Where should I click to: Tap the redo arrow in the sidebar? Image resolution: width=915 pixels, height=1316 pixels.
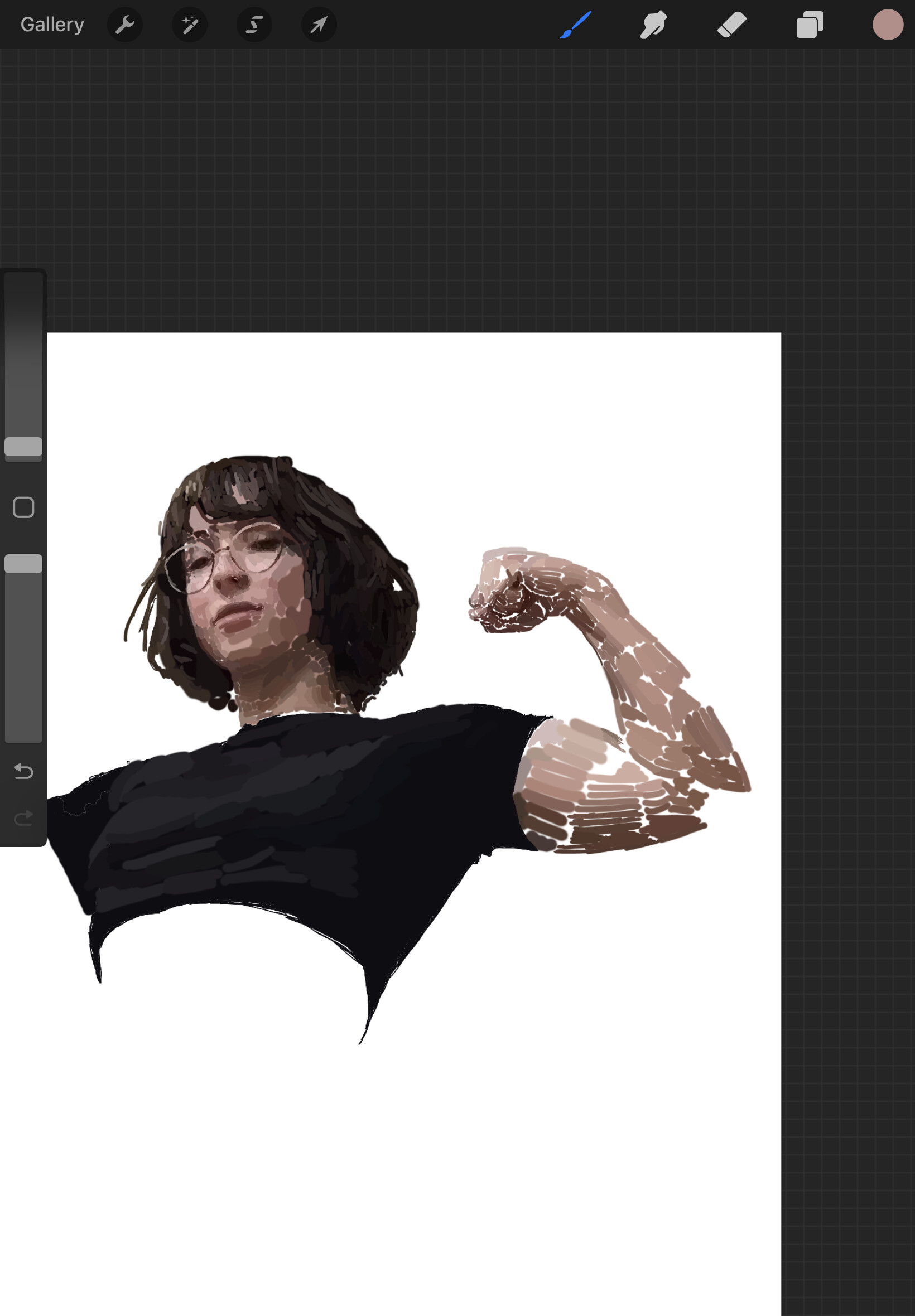coord(23,817)
